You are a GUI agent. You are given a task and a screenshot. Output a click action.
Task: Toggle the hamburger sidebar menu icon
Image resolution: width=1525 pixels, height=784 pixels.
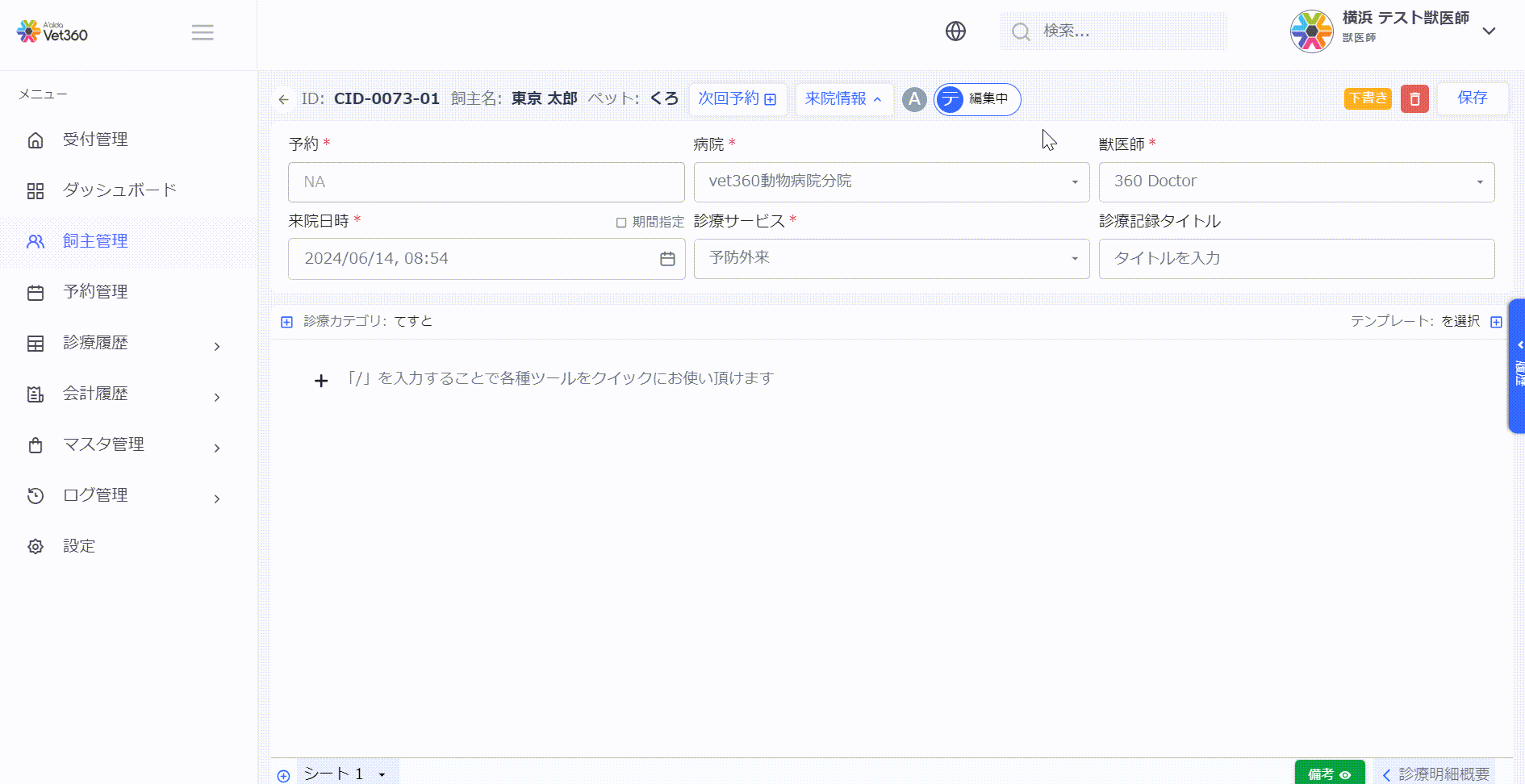coord(203,32)
